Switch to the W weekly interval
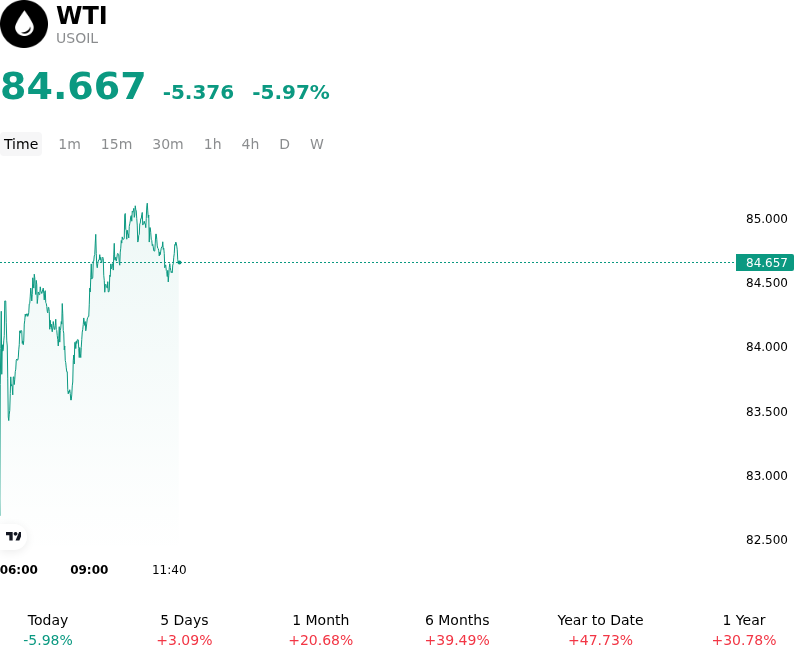Viewport: 800px width, 660px height. coord(316,144)
